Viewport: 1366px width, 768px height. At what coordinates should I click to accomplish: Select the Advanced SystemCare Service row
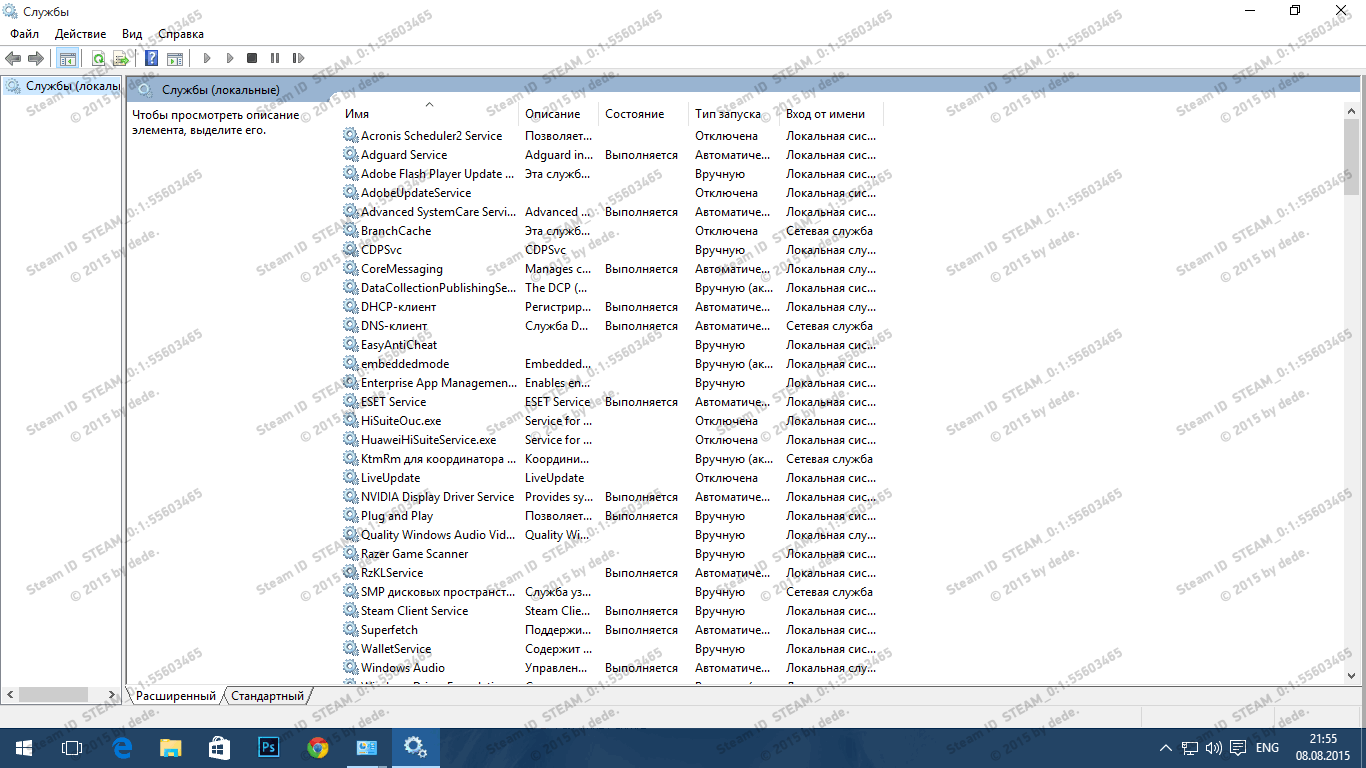click(x=611, y=212)
